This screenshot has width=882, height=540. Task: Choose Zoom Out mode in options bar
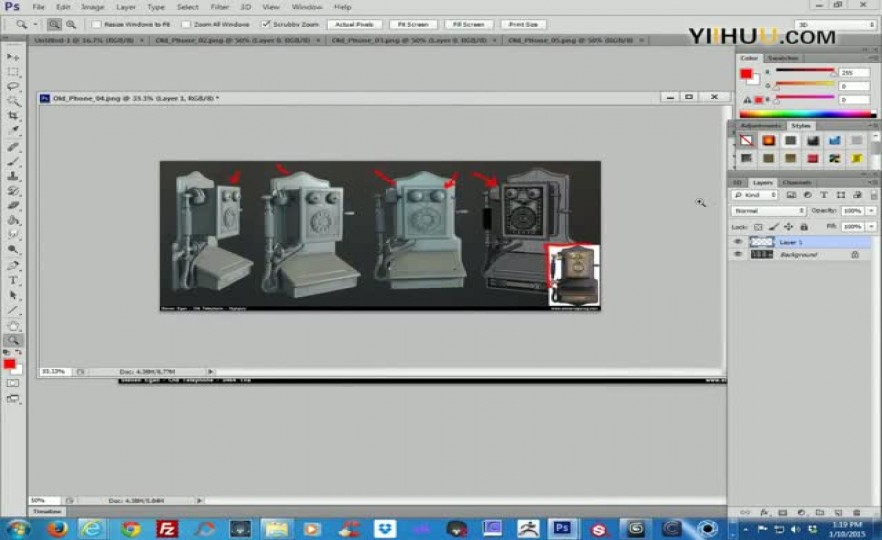pos(71,24)
